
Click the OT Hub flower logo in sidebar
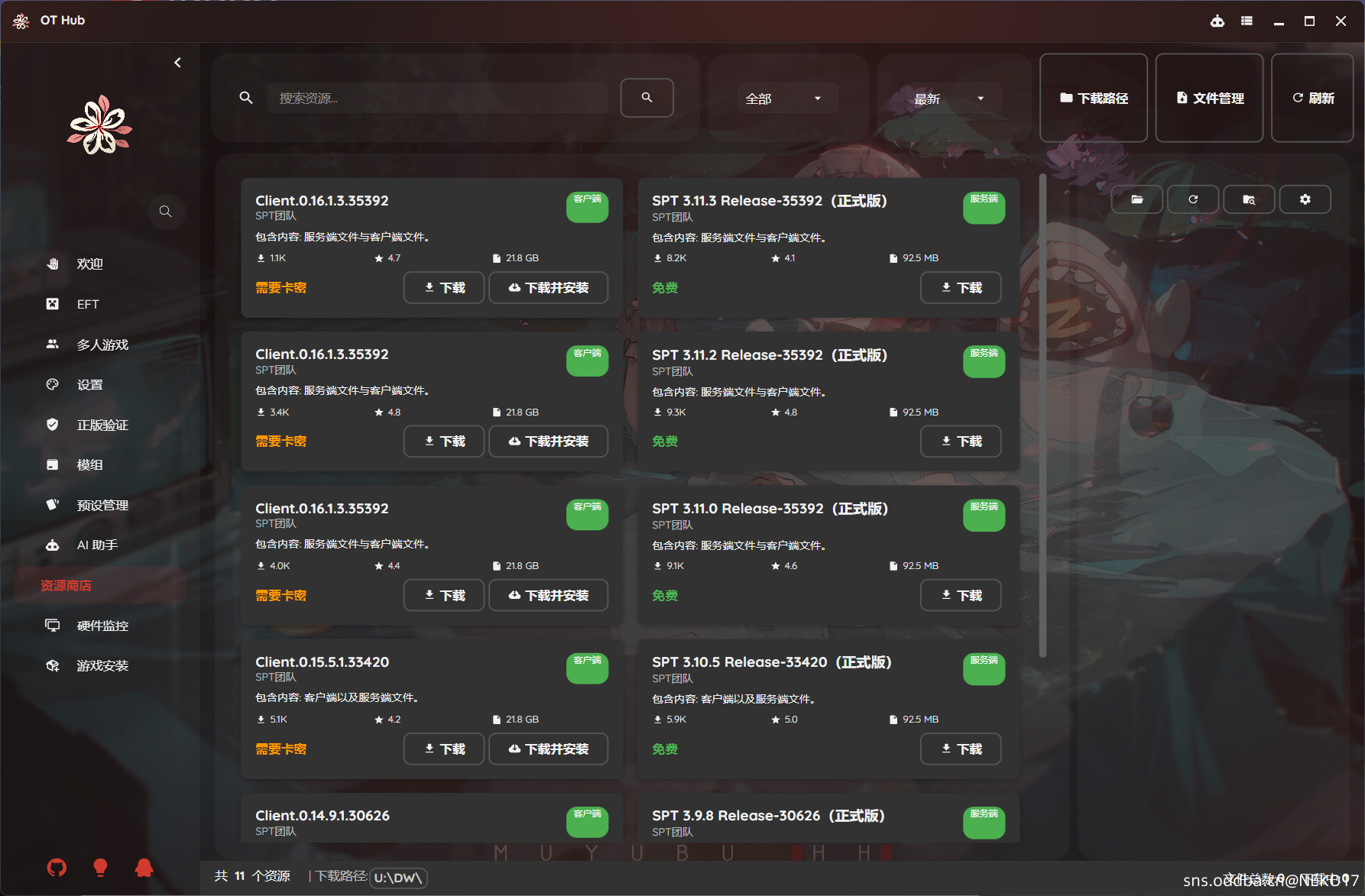[99, 125]
